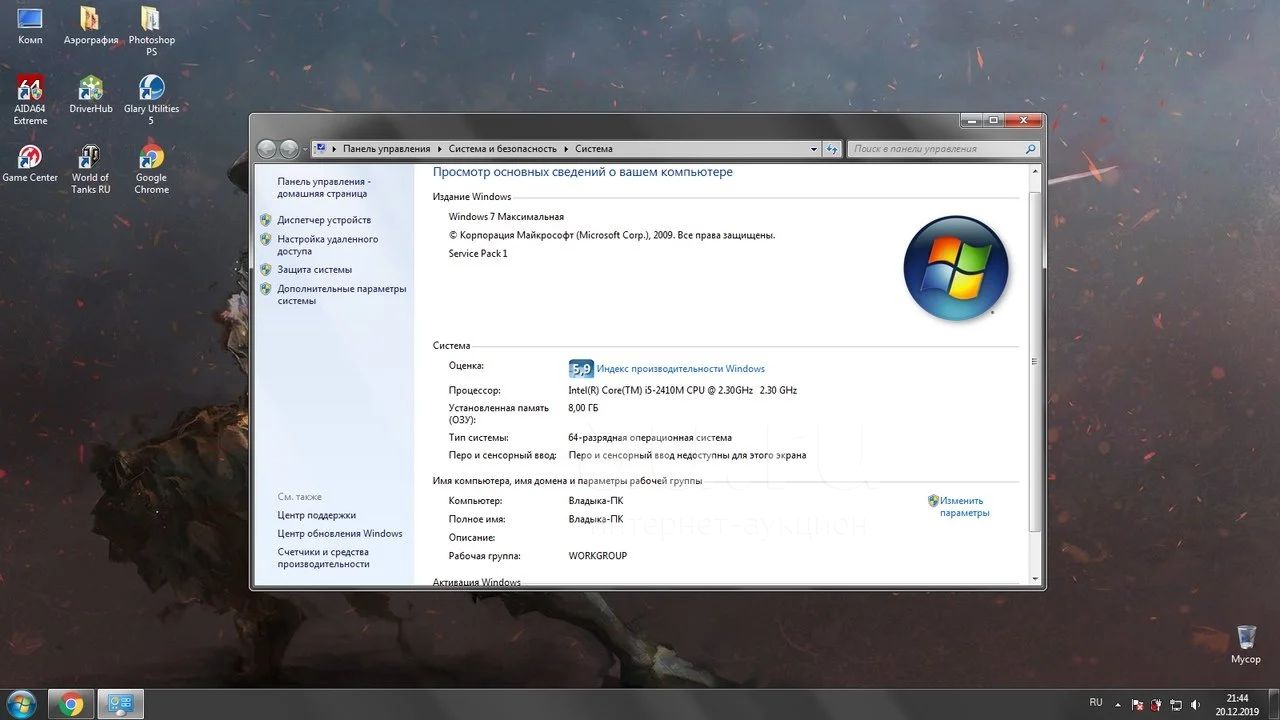This screenshot has height=720, width=1280.
Task: Open Центр обновления Windows link
Action: point(339,534)
